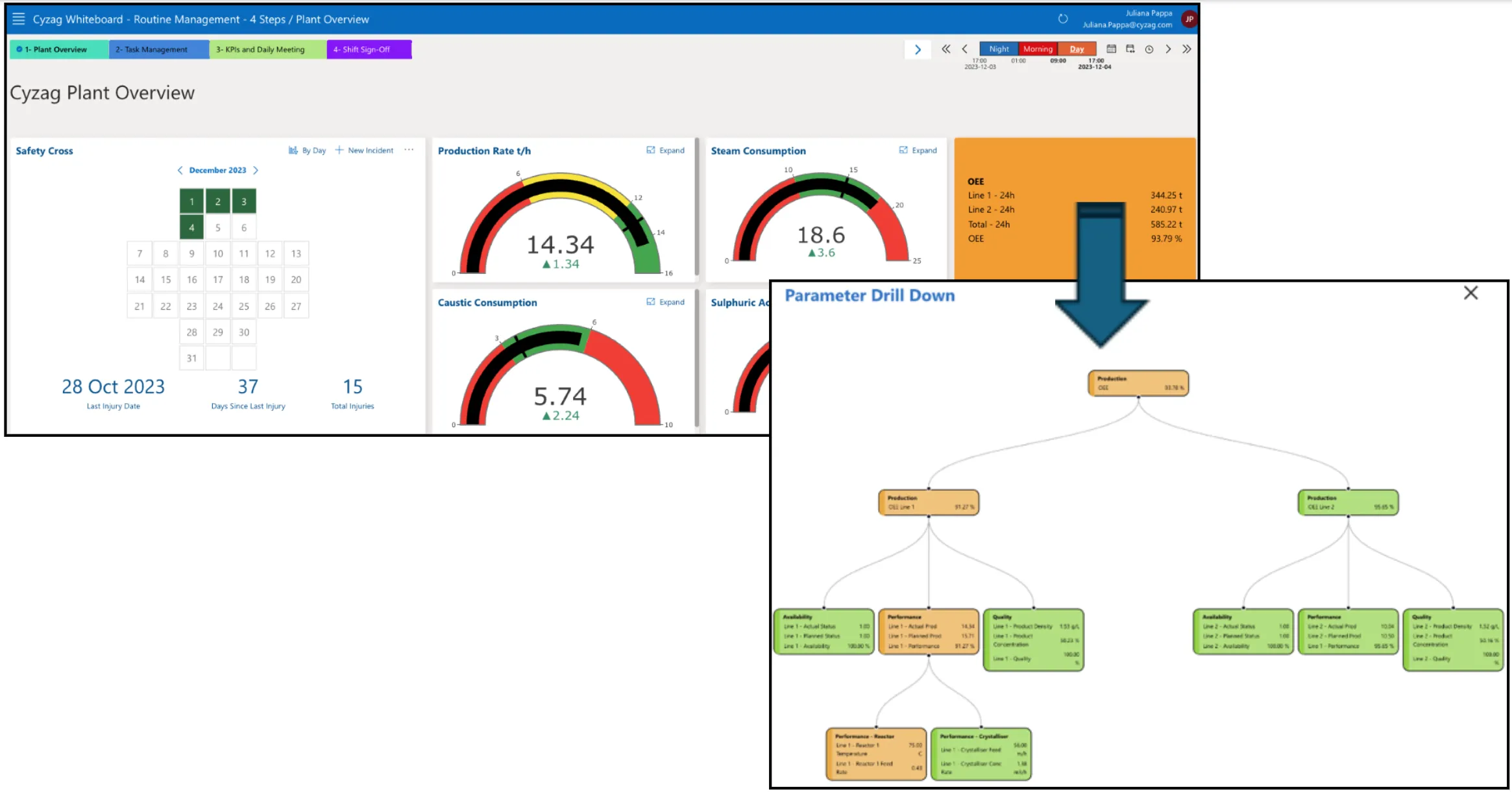The height and width of the screenshot is (792, 1512).
Task: Select the Morning shift segment
Action: coord(1038,49)
